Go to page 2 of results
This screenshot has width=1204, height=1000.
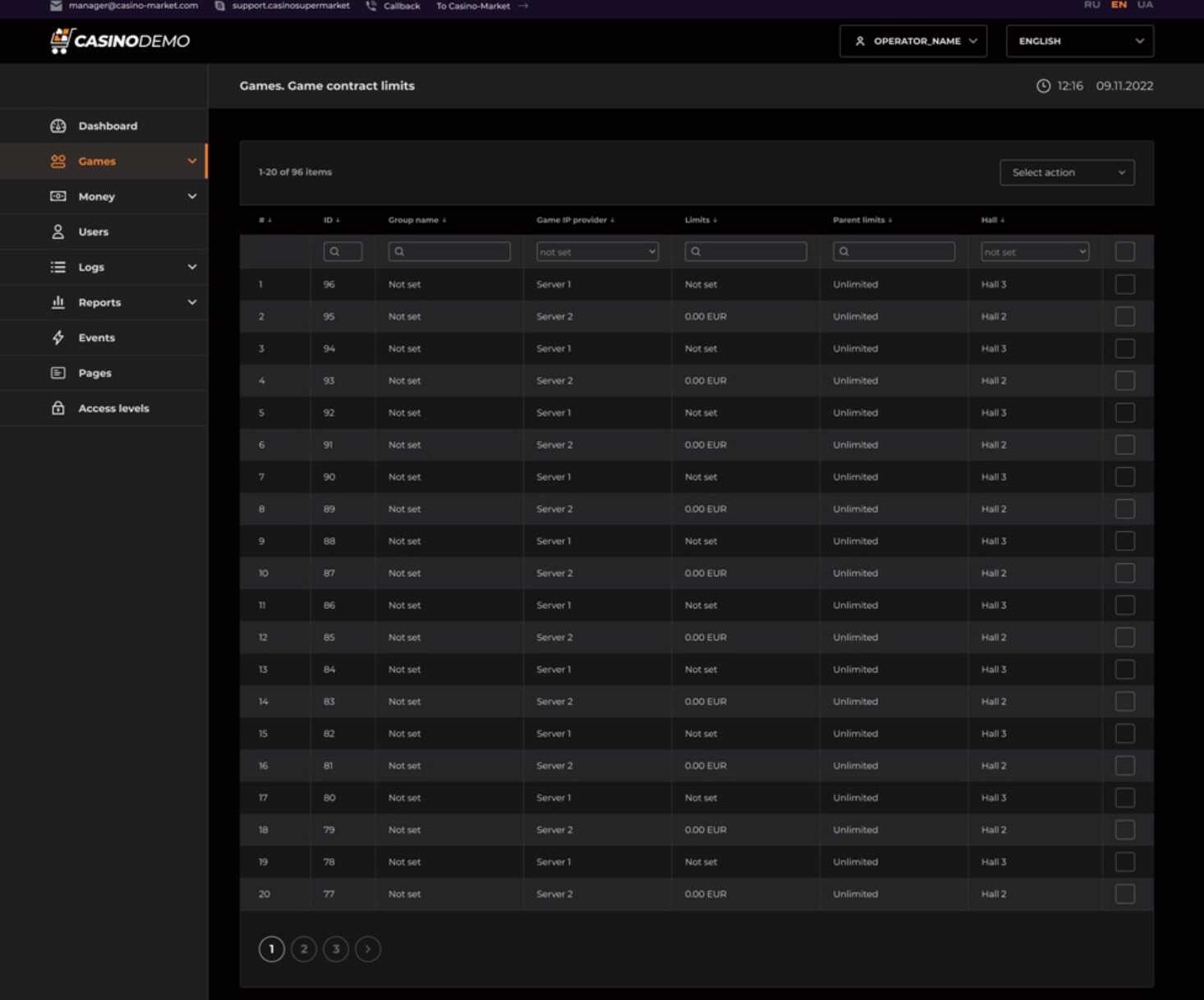(x=304, y=949)
